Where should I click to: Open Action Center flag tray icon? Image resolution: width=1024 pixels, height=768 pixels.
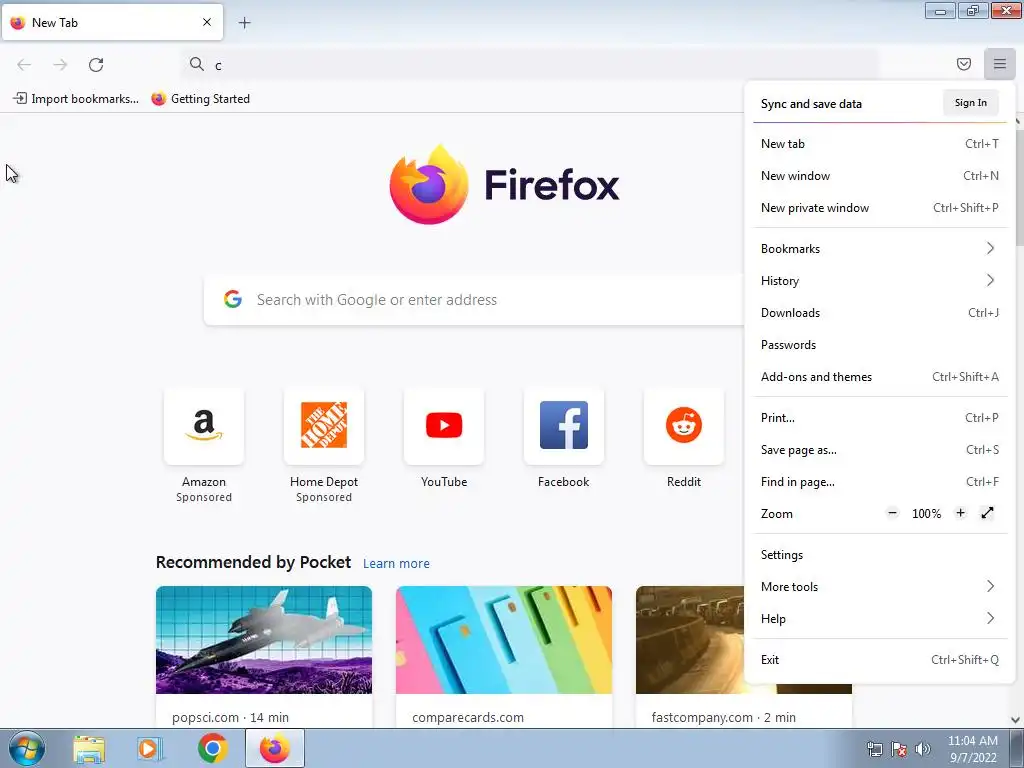tap(899, 749)
